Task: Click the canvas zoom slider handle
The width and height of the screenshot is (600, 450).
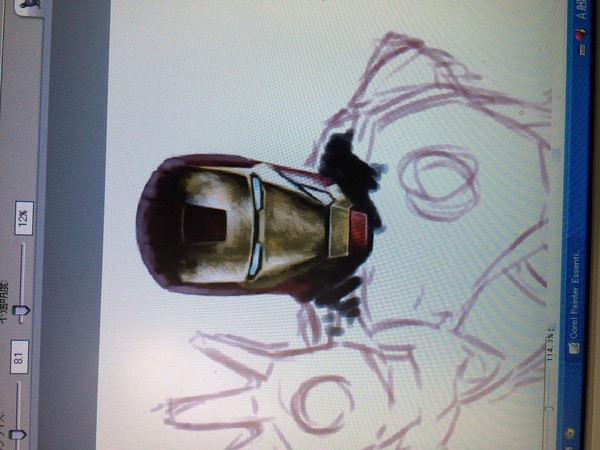Action: (x=550, y=409)
